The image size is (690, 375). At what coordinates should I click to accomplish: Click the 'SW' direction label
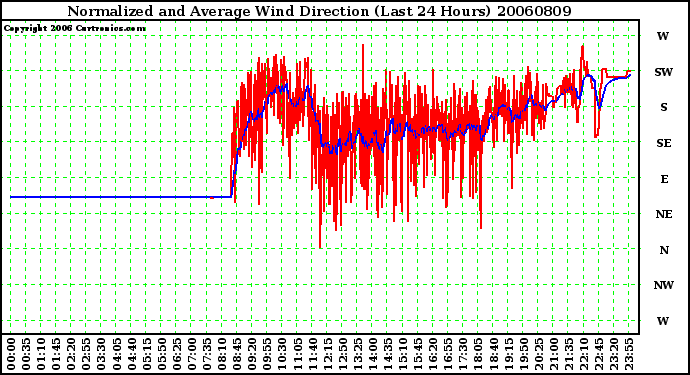point(663,72)
